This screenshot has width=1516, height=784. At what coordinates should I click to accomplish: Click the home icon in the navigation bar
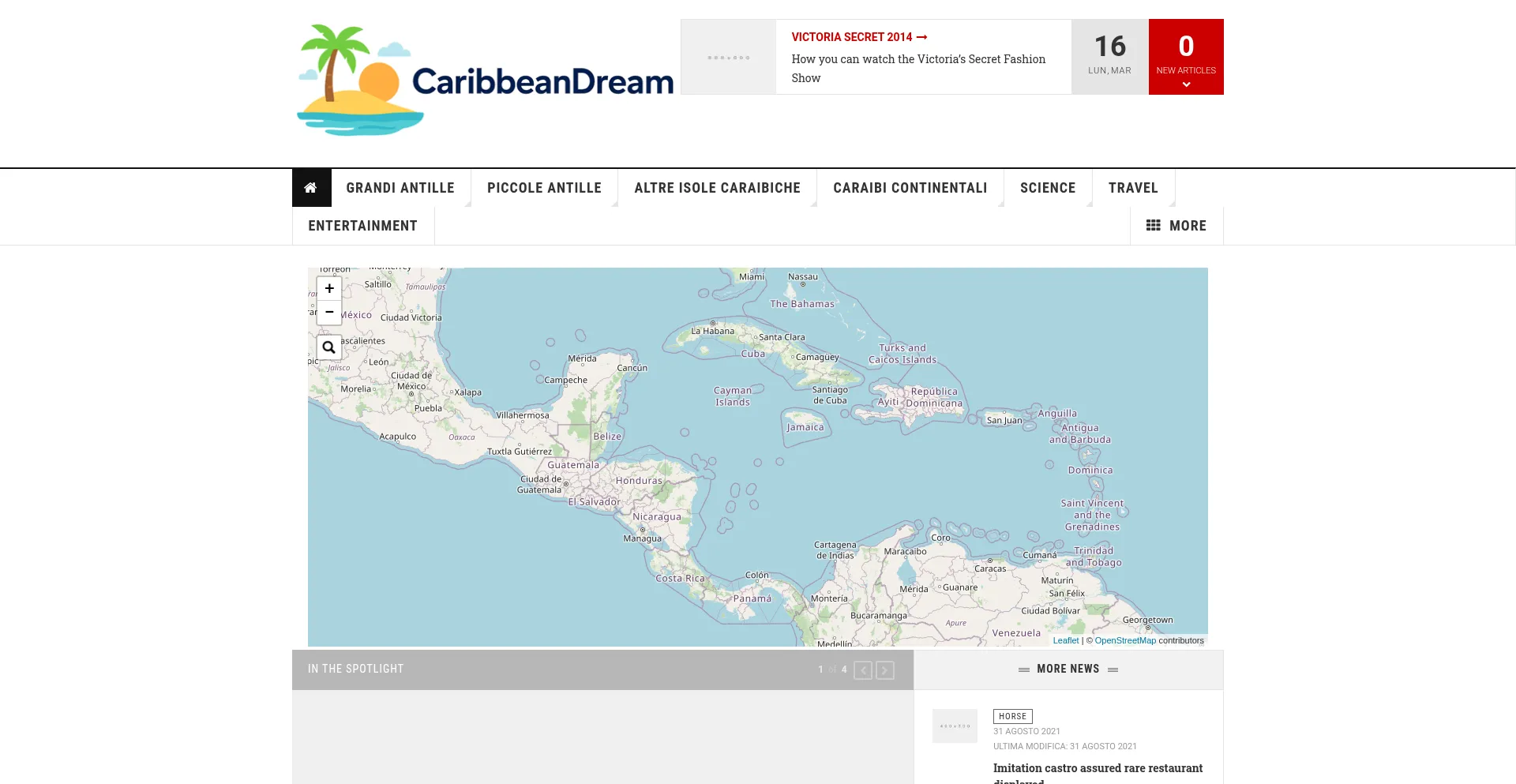(x=311, y=188)
